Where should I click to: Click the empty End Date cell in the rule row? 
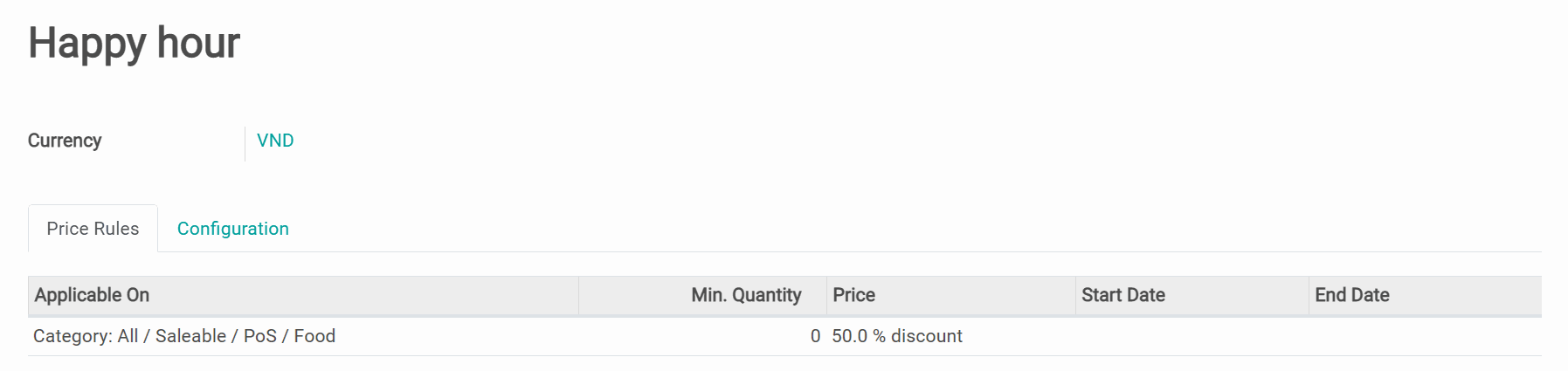(x=1424, y=336)
